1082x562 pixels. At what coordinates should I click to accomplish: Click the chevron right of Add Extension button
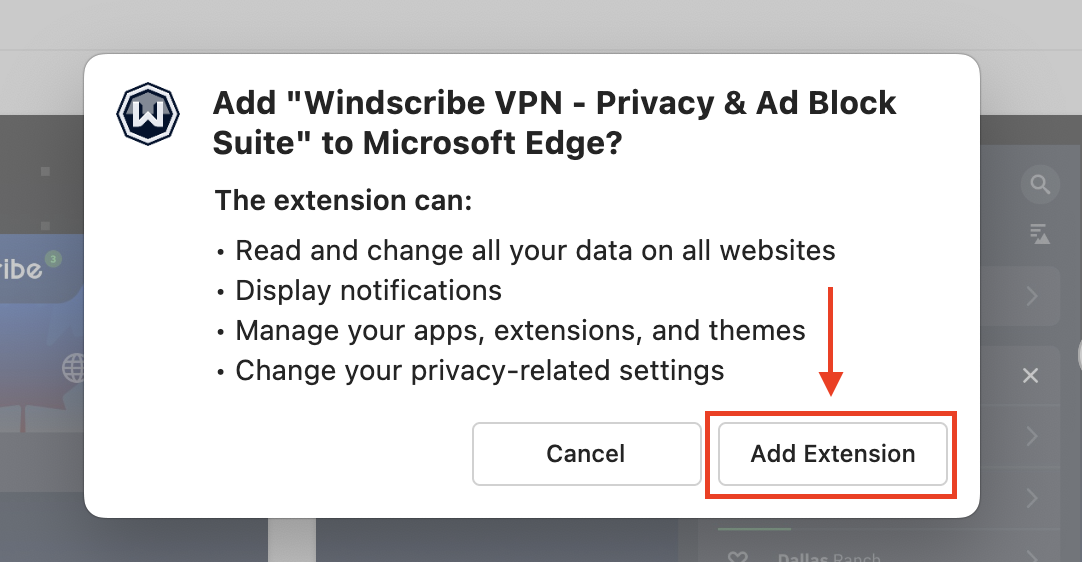[1032, 437]
